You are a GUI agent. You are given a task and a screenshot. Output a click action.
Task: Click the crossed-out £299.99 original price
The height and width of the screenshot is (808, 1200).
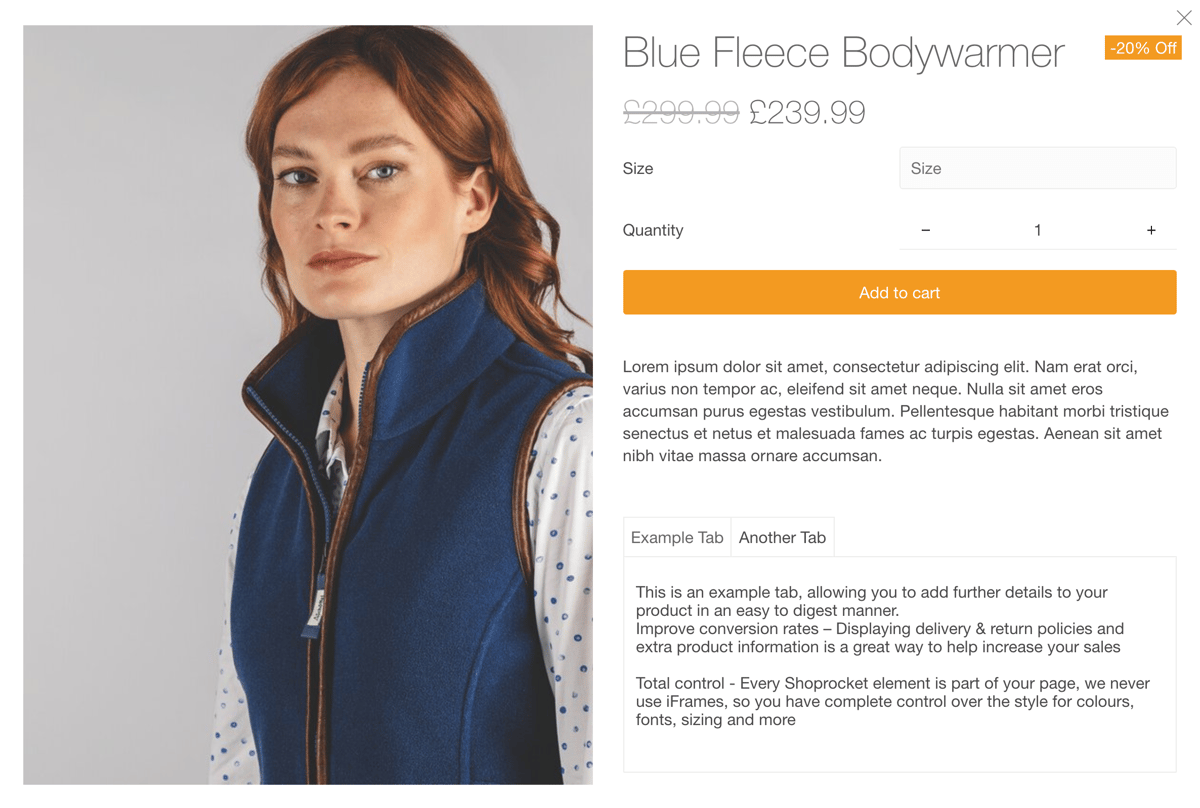pyautogui.click(x=680, y=112)
